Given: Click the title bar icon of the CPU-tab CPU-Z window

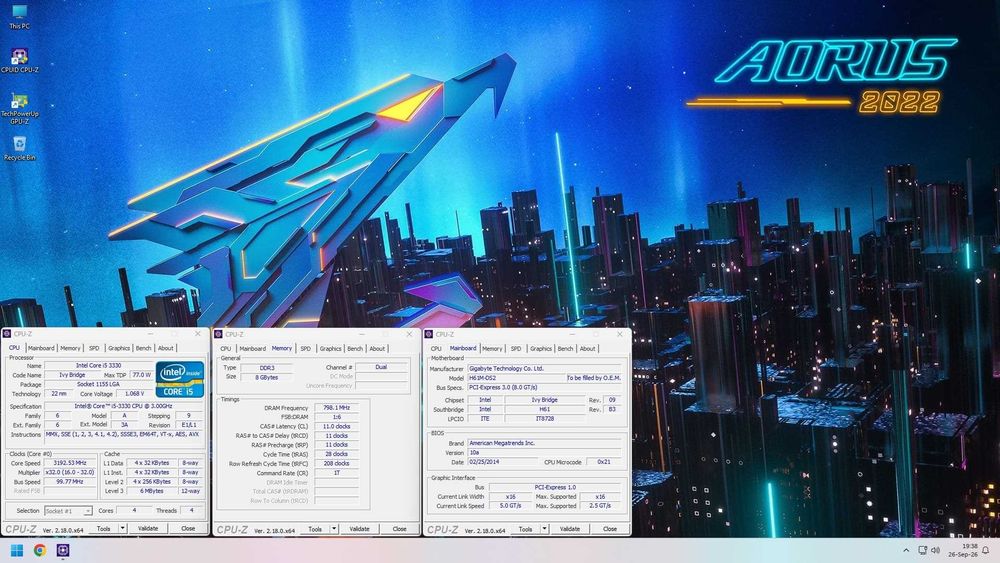Looking at the screenshot, I should pos(7,333).
